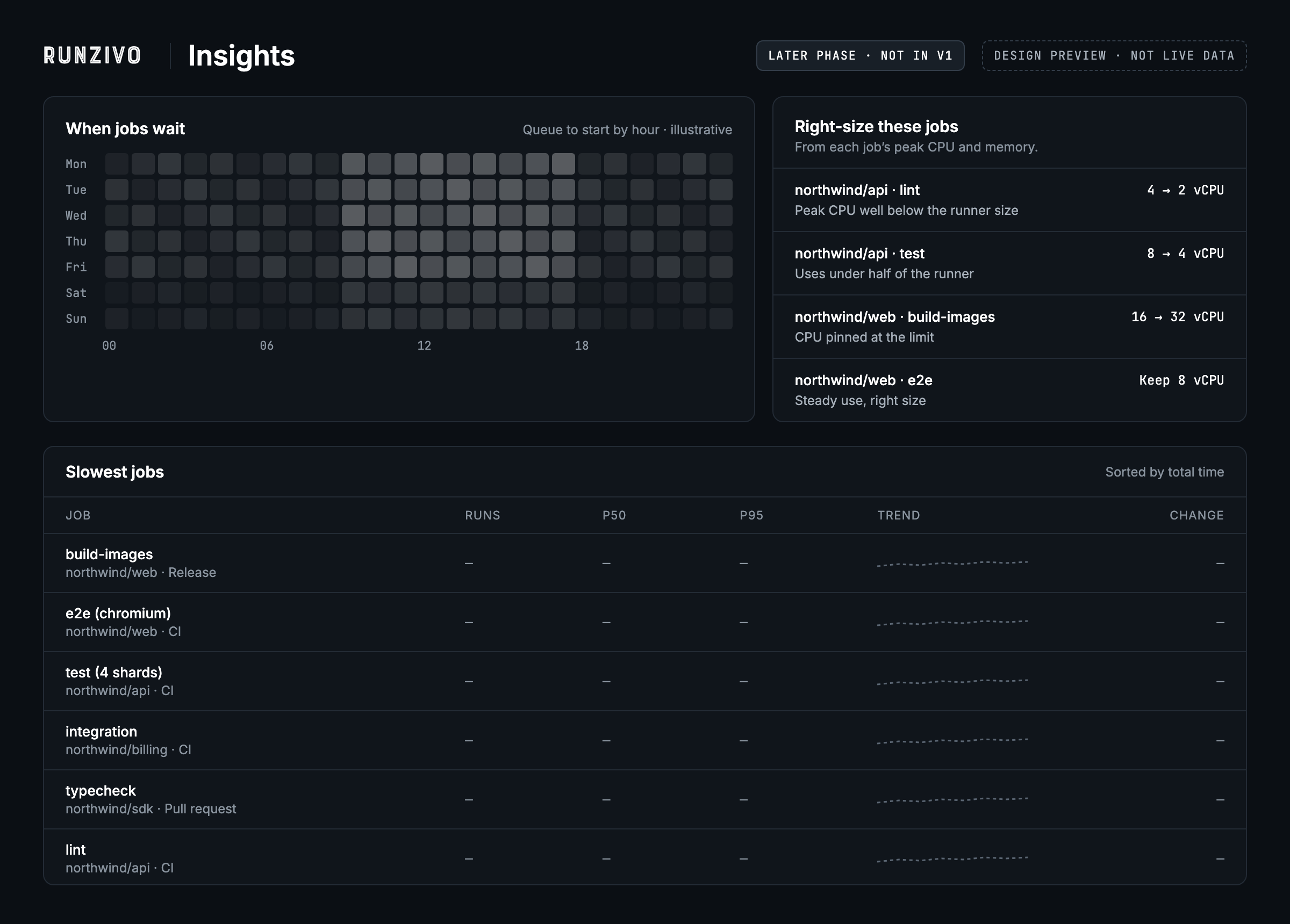Open the northwind/web · e2e recommendation
This screenshot has height=924, width=1290.
tap(1009, 390)
